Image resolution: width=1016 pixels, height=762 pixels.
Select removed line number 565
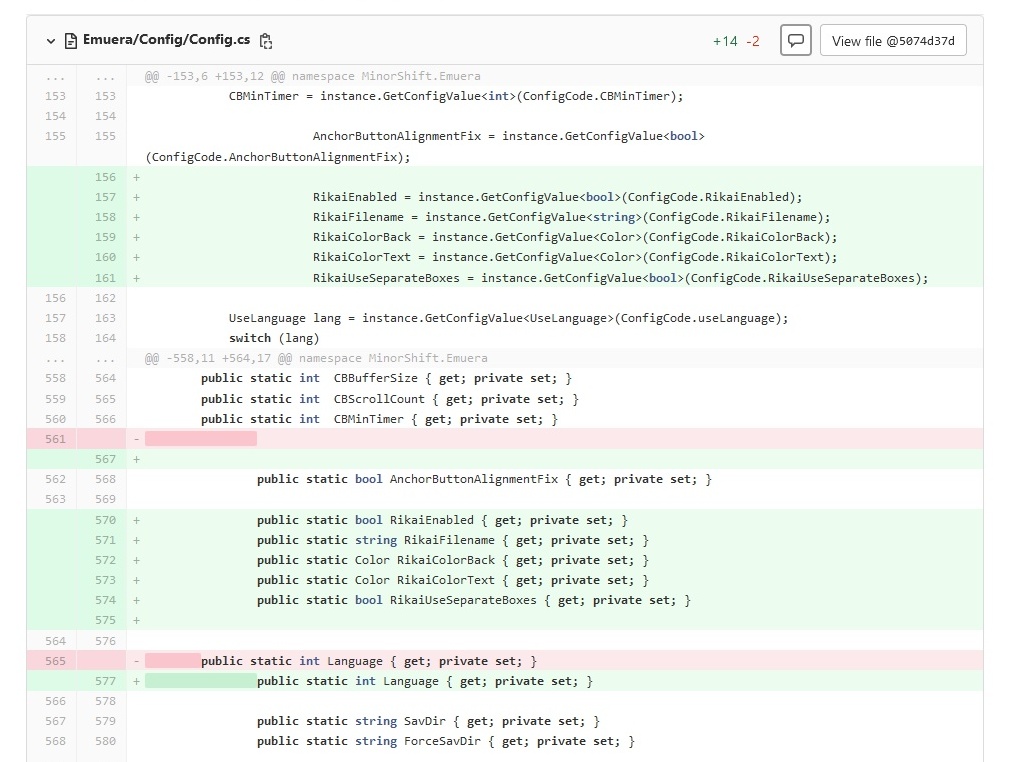(55, 661)
